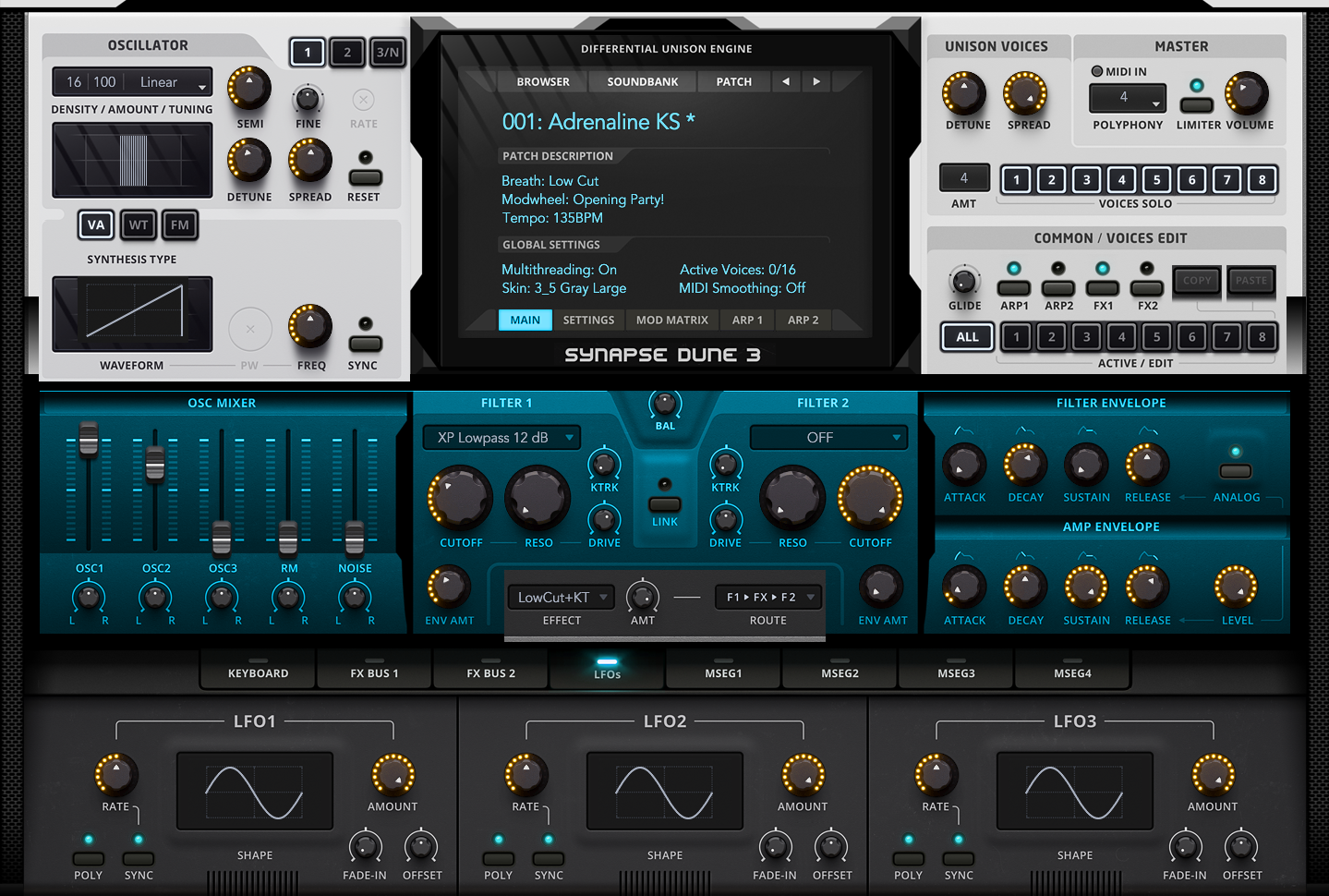Click the filter BAL knob
Image resolution: width=1329 pixels, height=896 pixels.
pyautogui.click(x=665, y=403)
